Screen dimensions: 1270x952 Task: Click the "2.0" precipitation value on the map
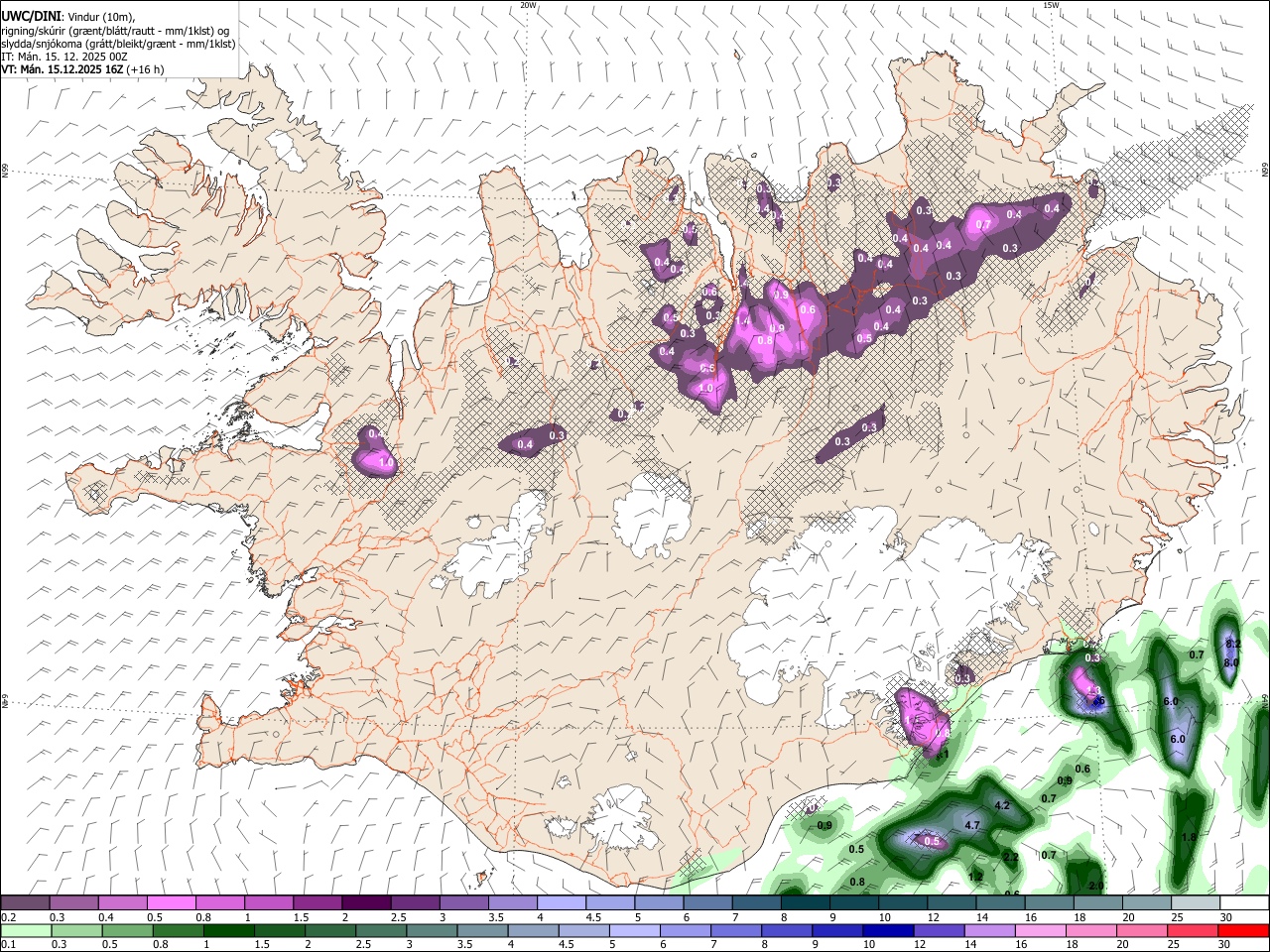(x=1096, y=886)
